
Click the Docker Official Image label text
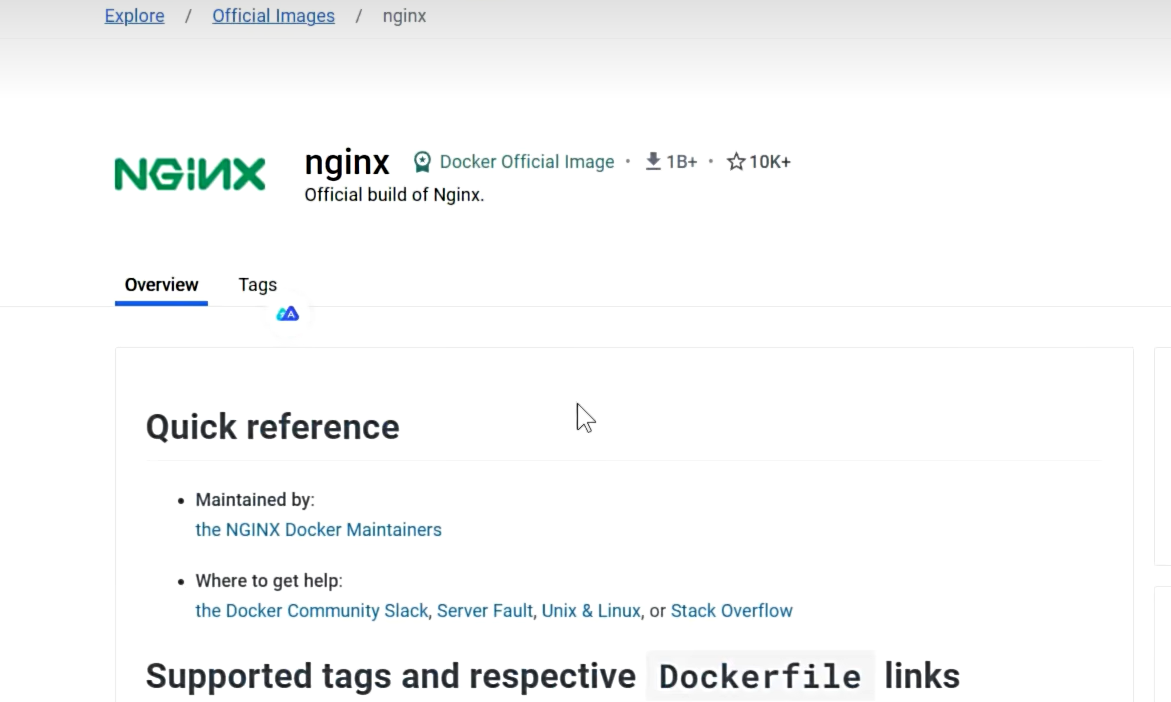click(527, 162)
